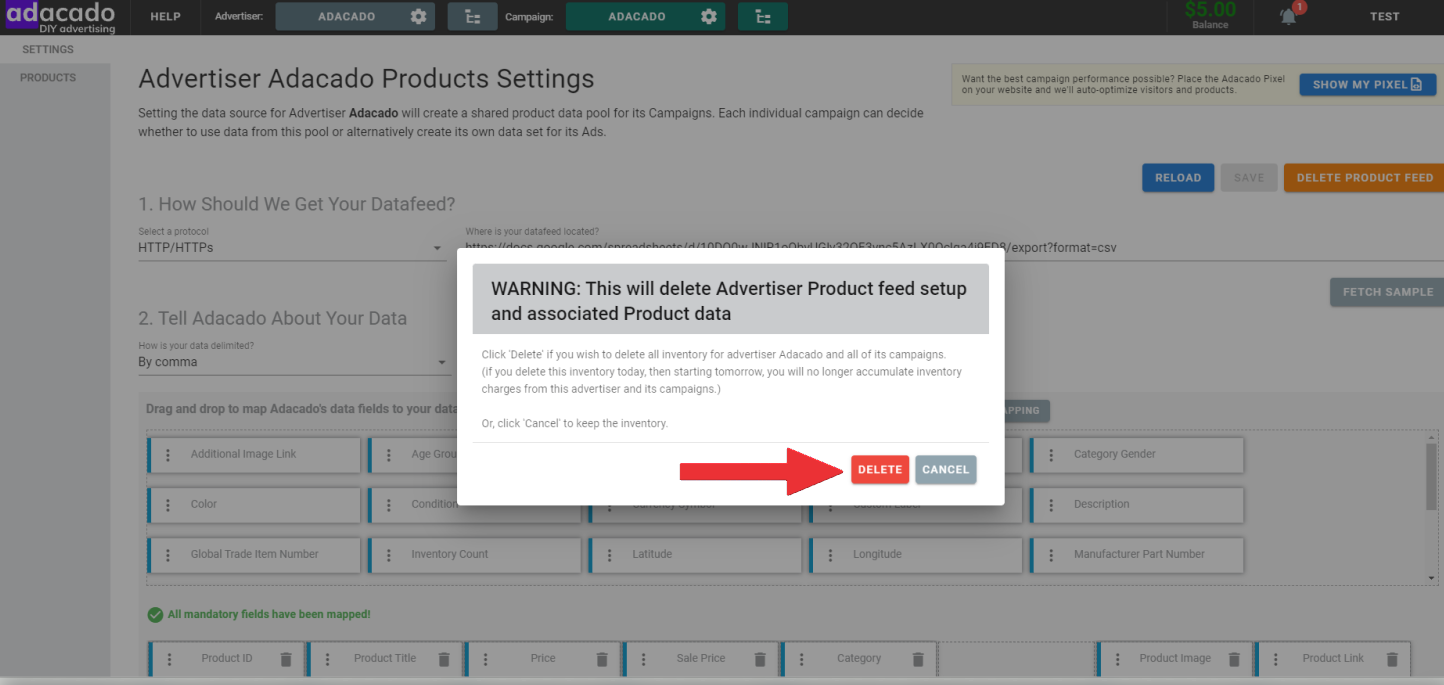1444x685 pixels.
Task: Click the fields list scrollbar down arrow
Action: [x=1433, y=578]
